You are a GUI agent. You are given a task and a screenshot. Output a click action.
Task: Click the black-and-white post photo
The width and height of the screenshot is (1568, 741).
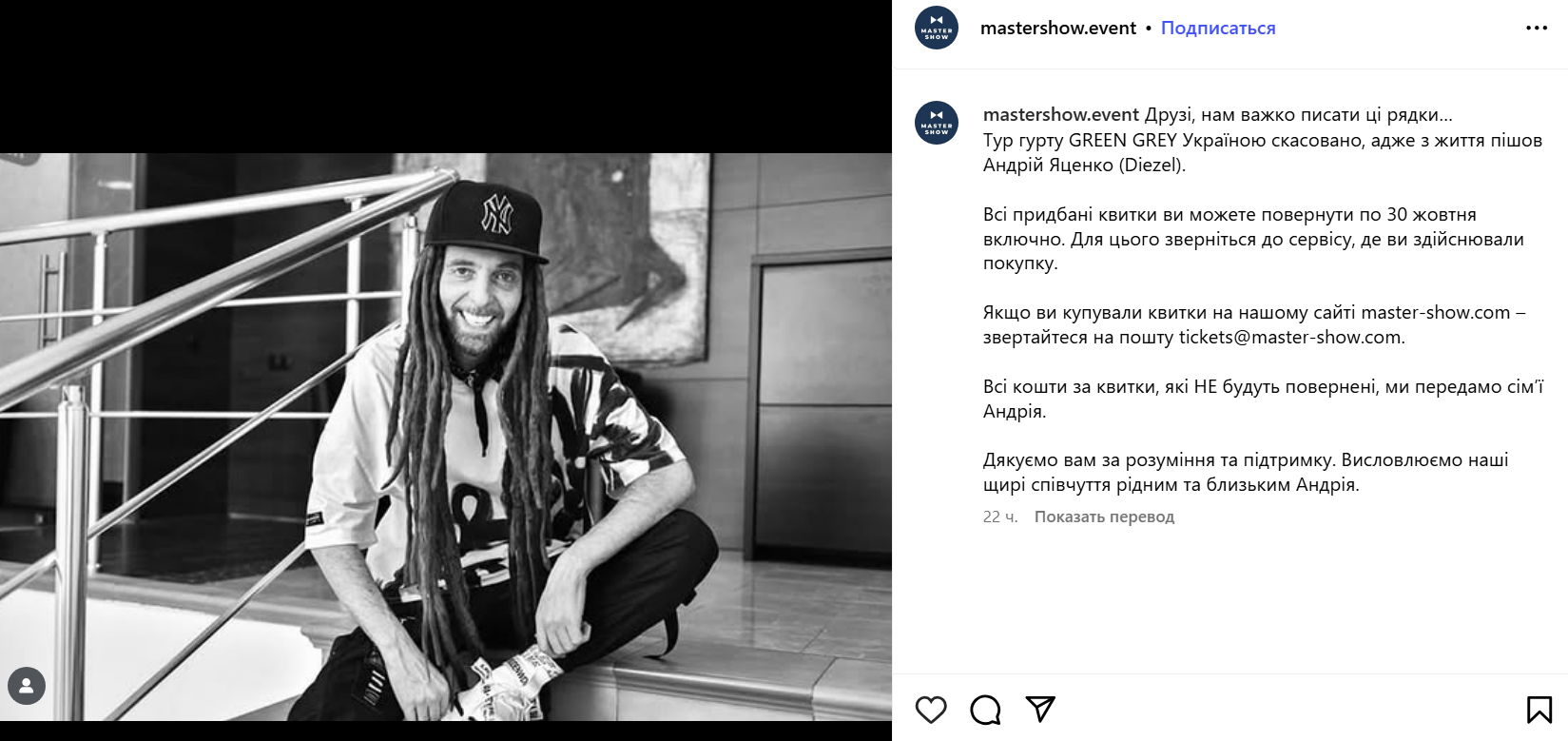(x=446, y=437)
